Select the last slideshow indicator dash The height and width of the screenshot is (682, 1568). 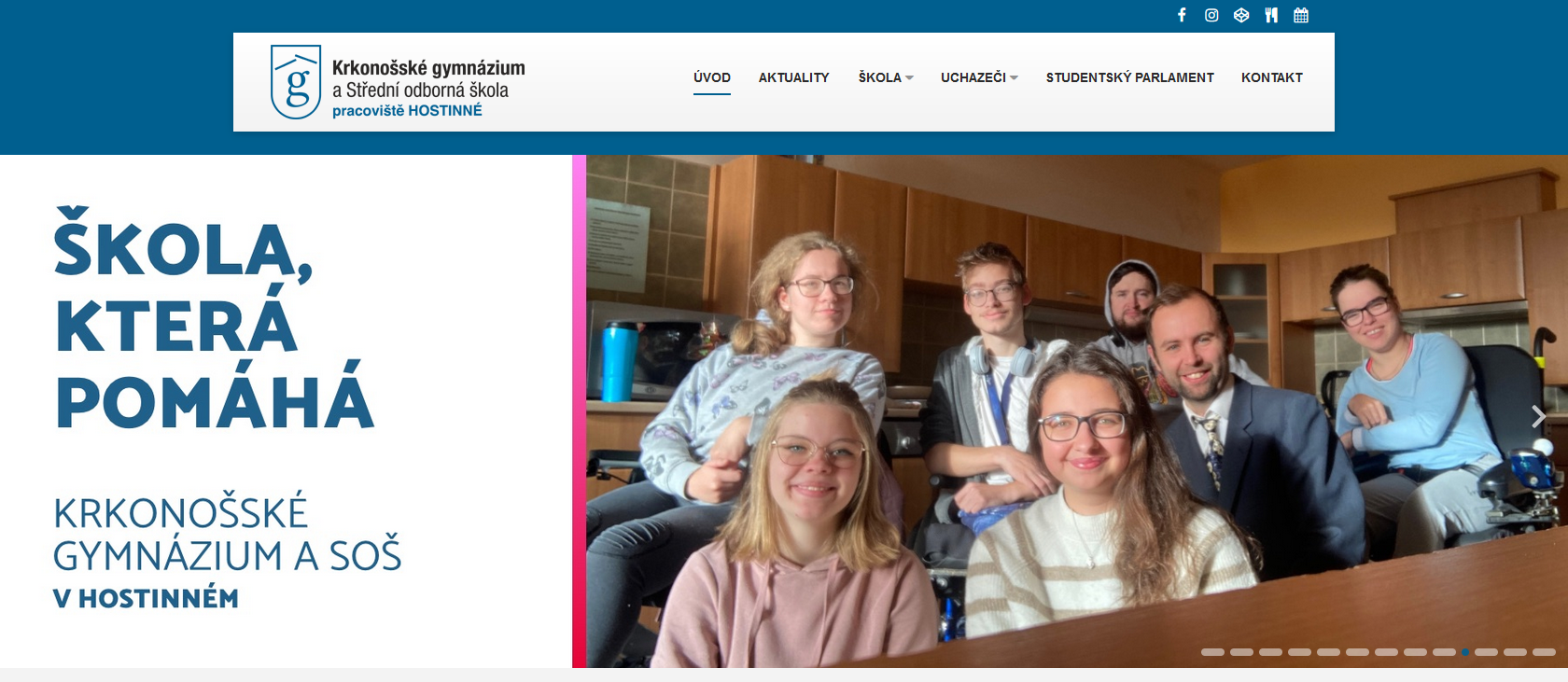pyautogui.click(x=1544, y=652)
